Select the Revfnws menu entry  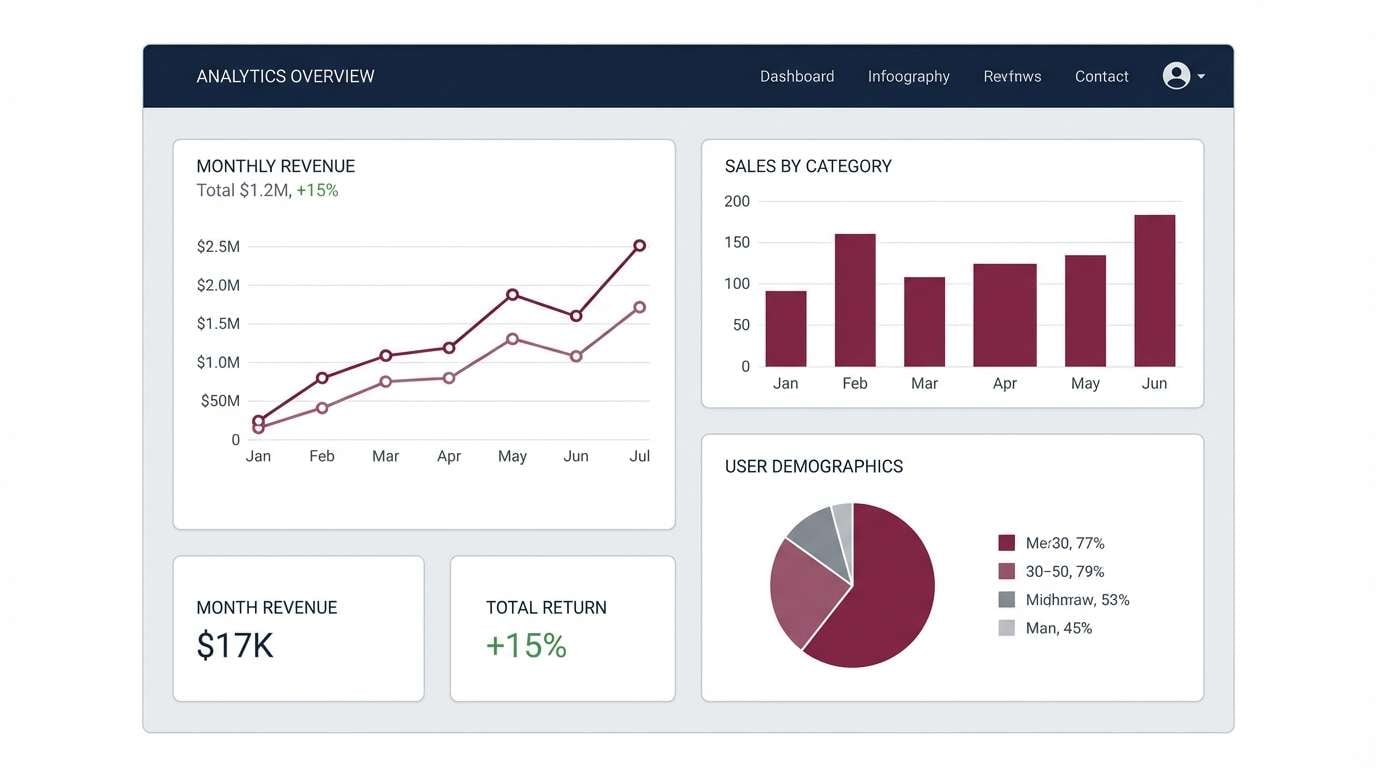click(x=1012, y=76)
